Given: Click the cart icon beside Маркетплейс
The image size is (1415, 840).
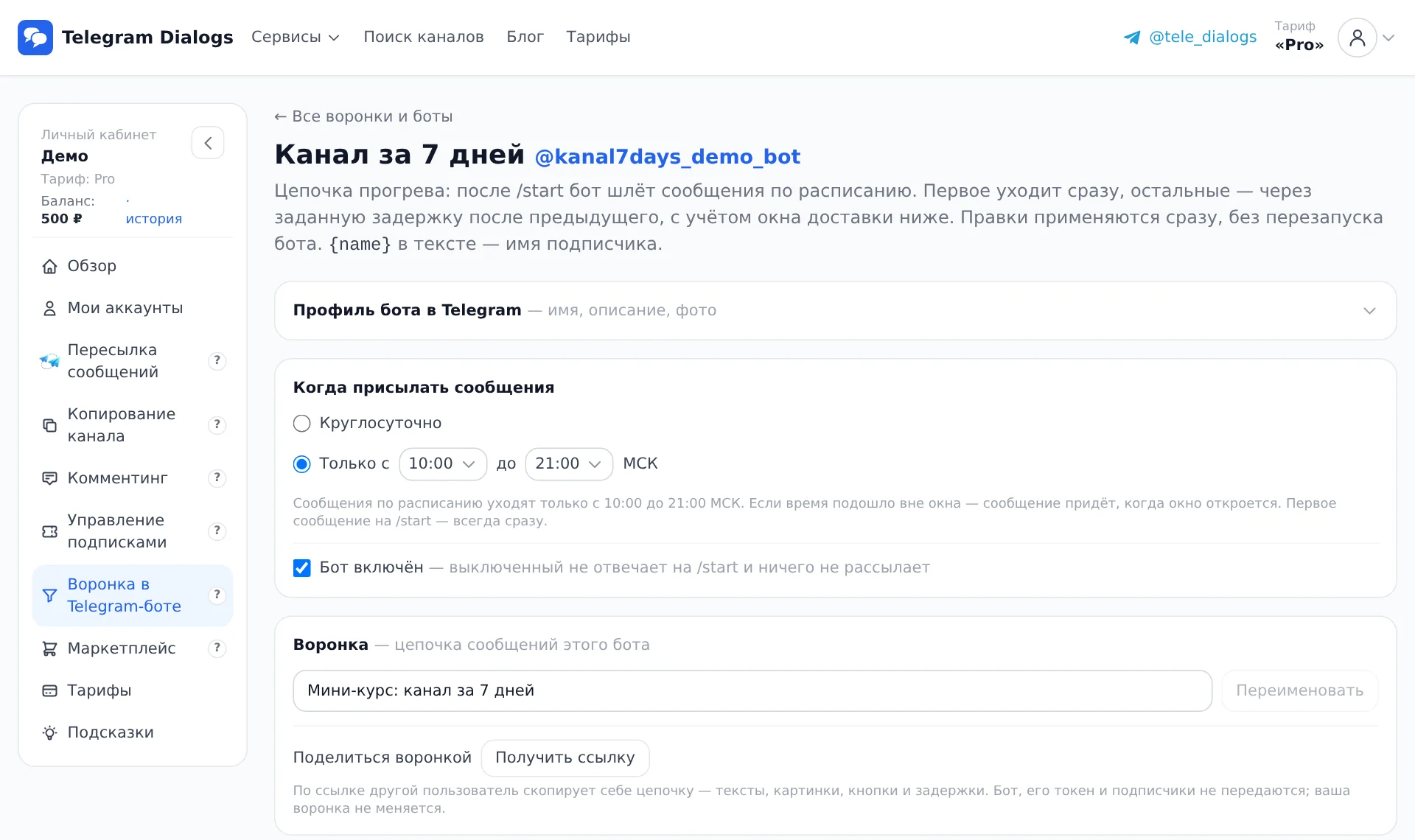Looking at the screenshot, I should coord(49,648).
